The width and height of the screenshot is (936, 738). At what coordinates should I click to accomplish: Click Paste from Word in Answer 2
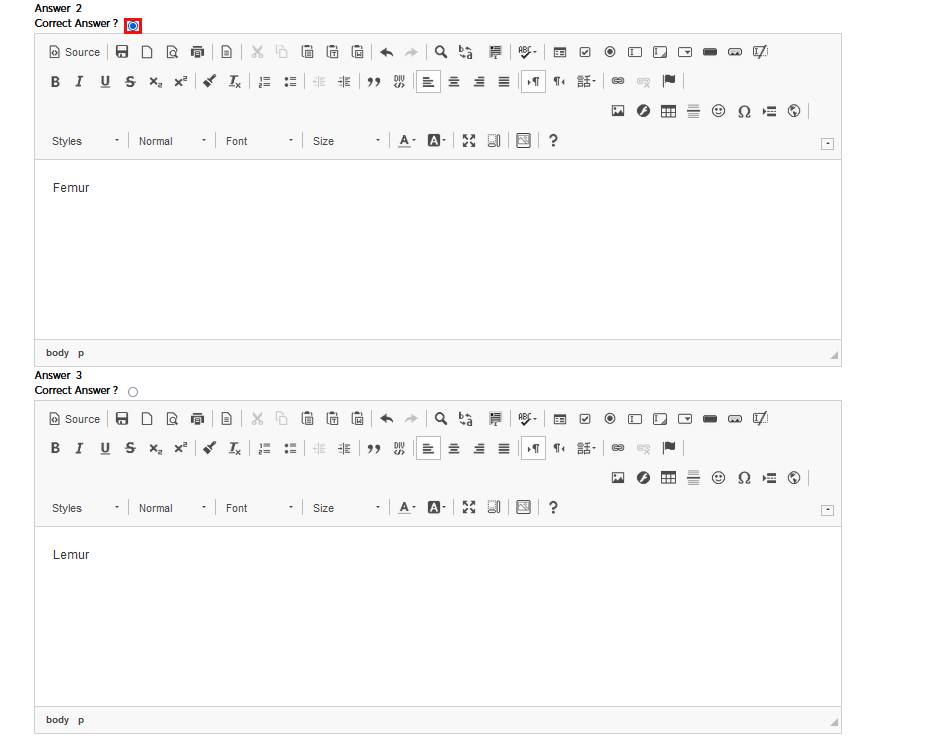click(x=358, y=52)
